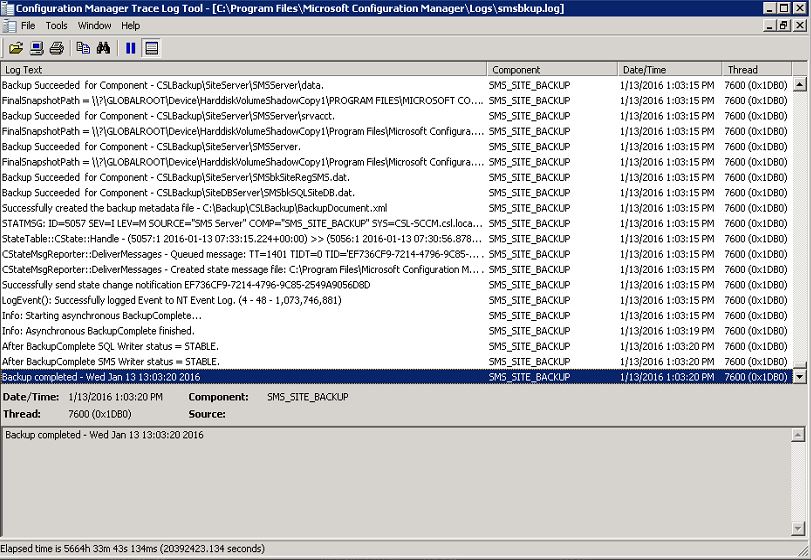The image size is (811, 560).
Task: Click the detail pane scrollbar up arrow
Action: coord(798,435)
